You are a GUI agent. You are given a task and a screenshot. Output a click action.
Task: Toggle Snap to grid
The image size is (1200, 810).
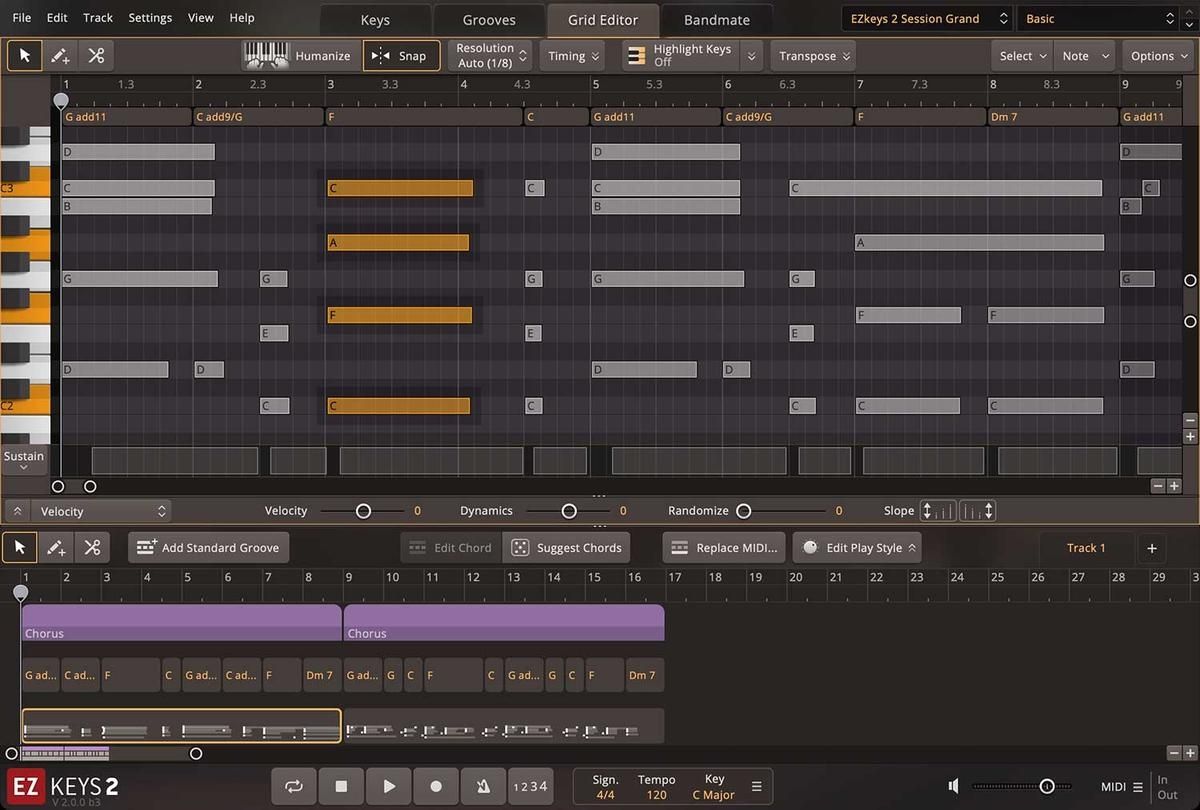pyautogui.click(x=401, y=56)
